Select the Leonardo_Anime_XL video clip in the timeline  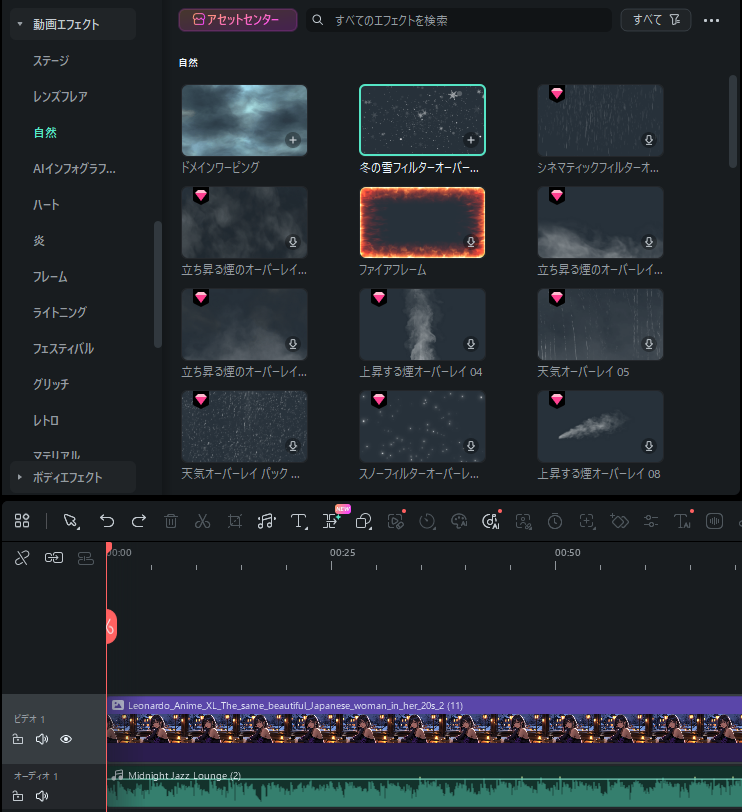pos(424,729)
